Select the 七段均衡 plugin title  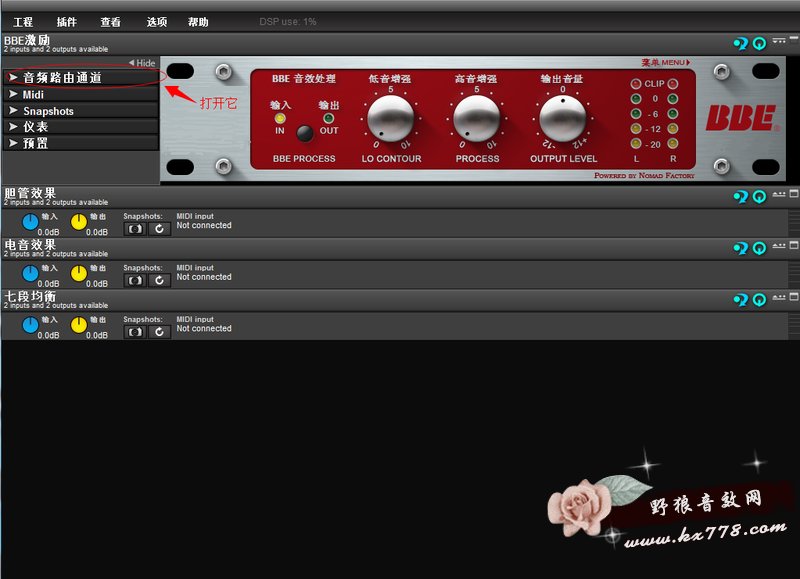pyautogui.click(x=30, y=296)
